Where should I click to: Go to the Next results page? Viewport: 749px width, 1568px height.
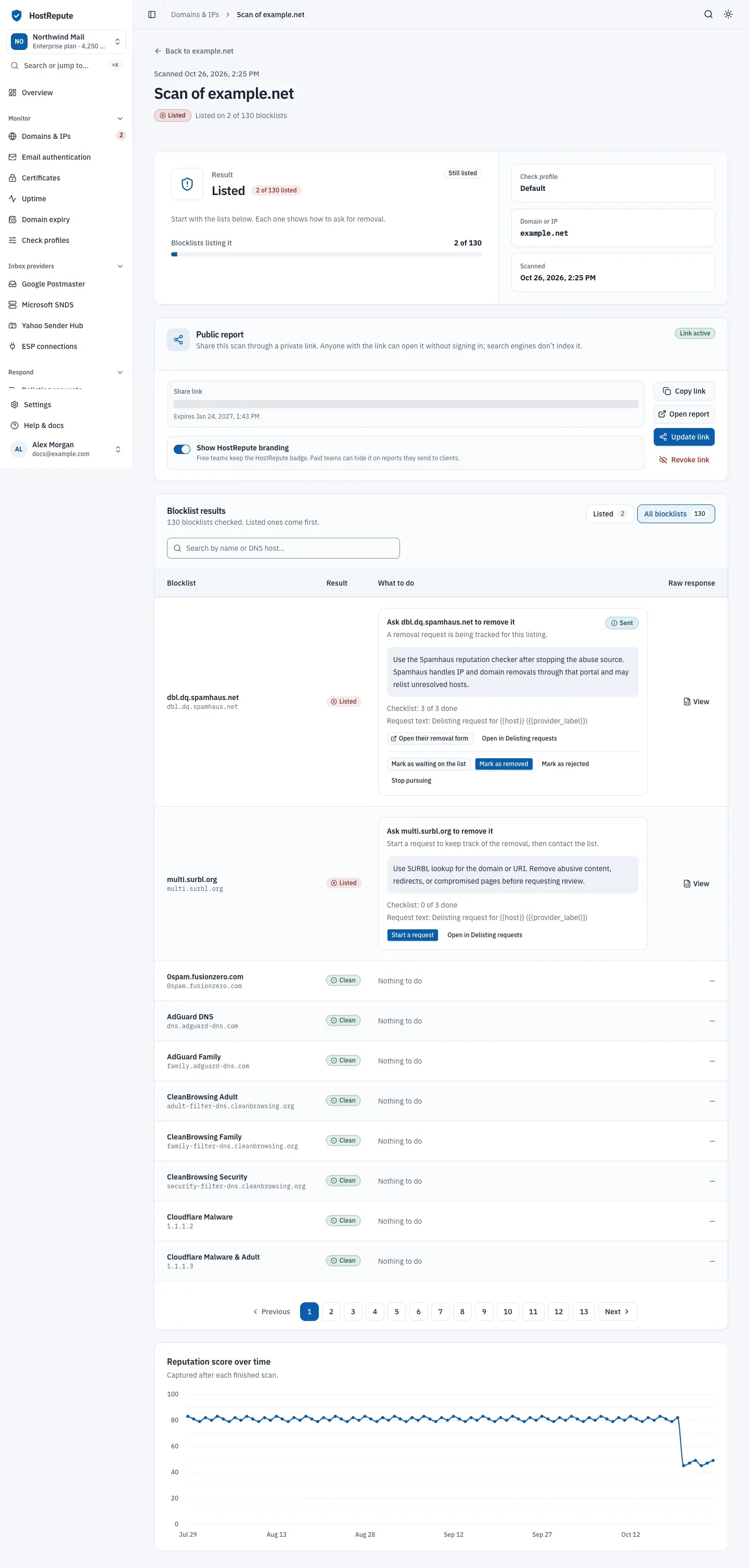617,1312
